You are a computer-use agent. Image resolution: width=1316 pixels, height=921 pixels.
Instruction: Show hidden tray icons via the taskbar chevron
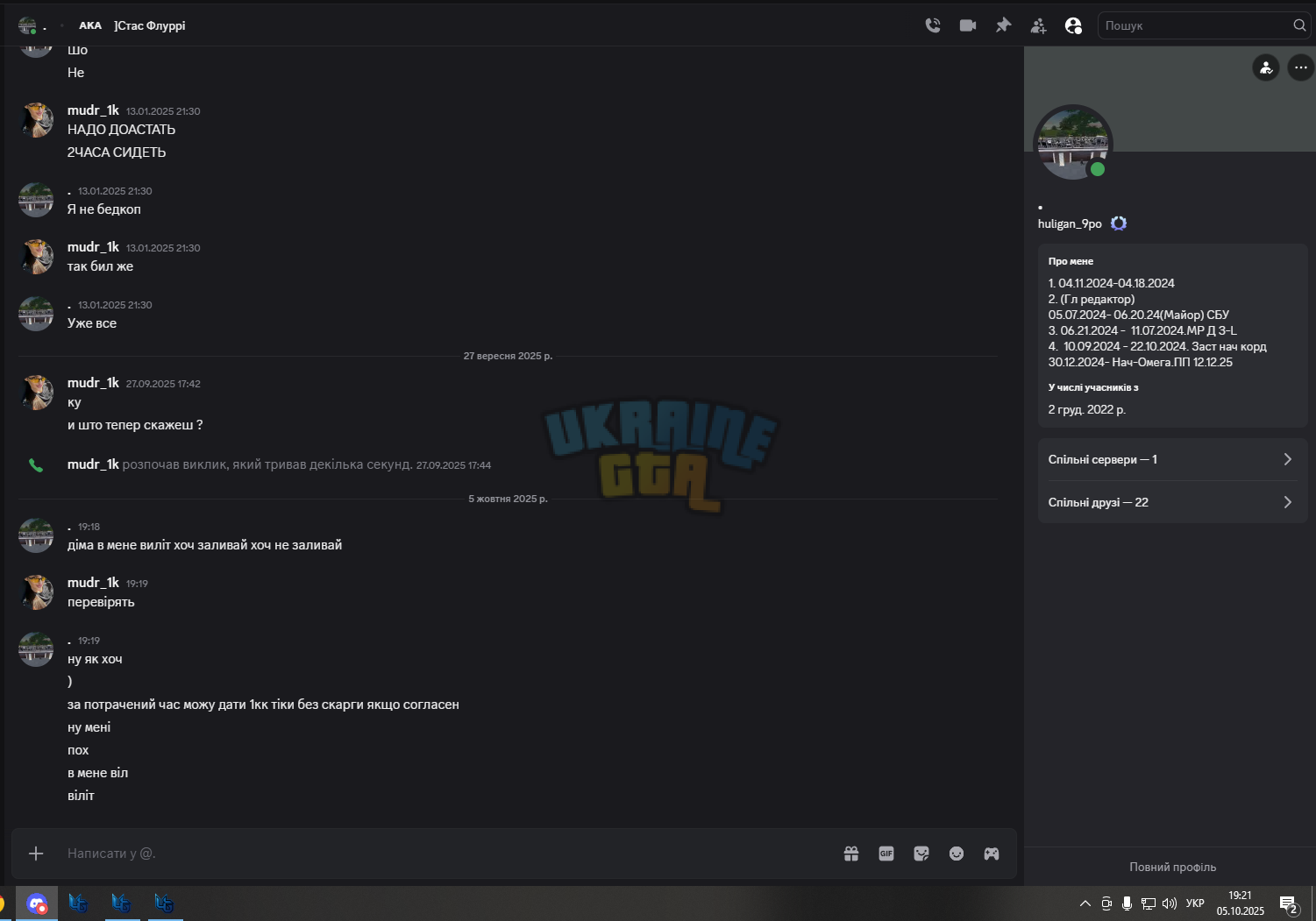[x=1085, y=903]
